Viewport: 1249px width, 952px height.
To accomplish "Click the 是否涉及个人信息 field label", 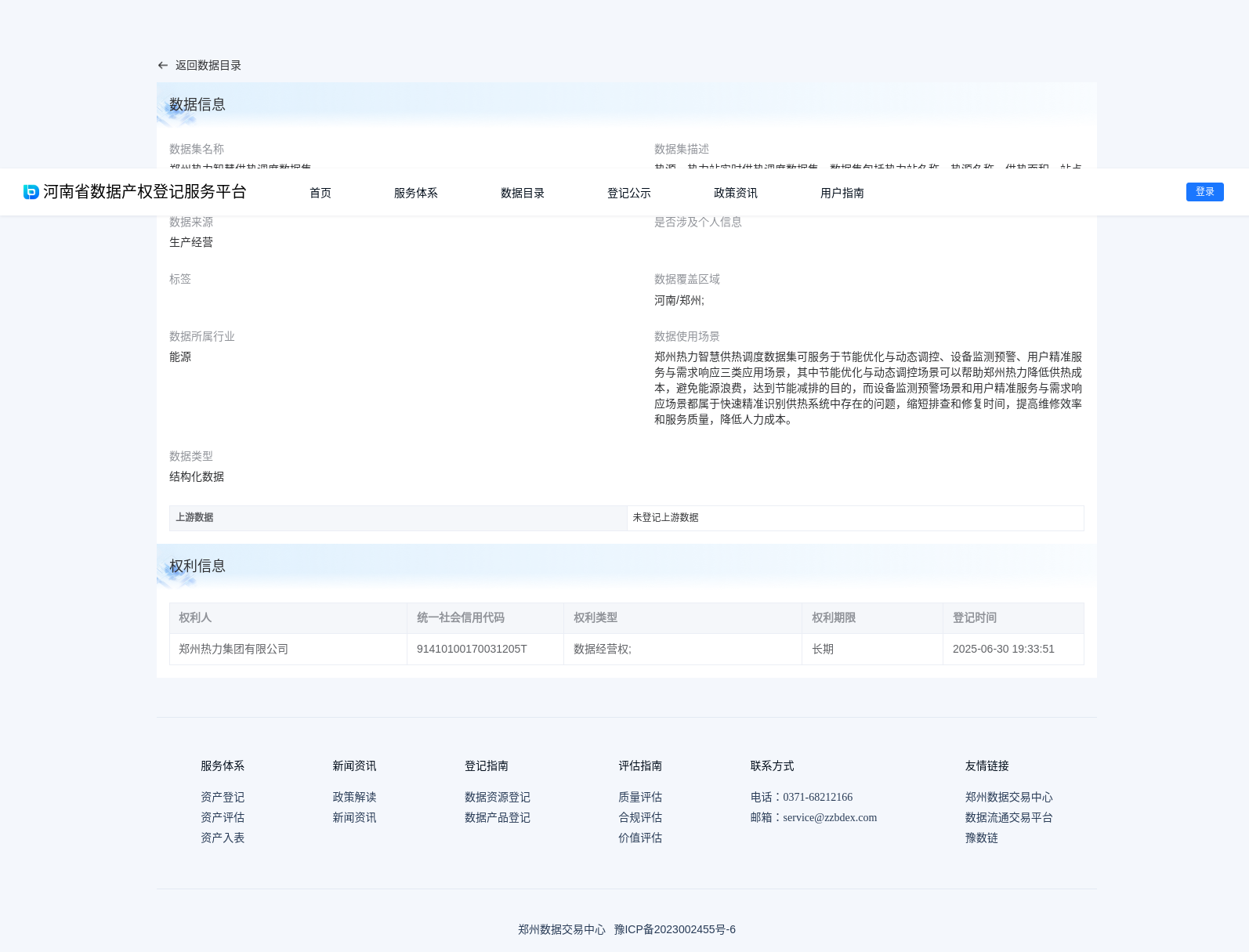I will click(698, 222).
